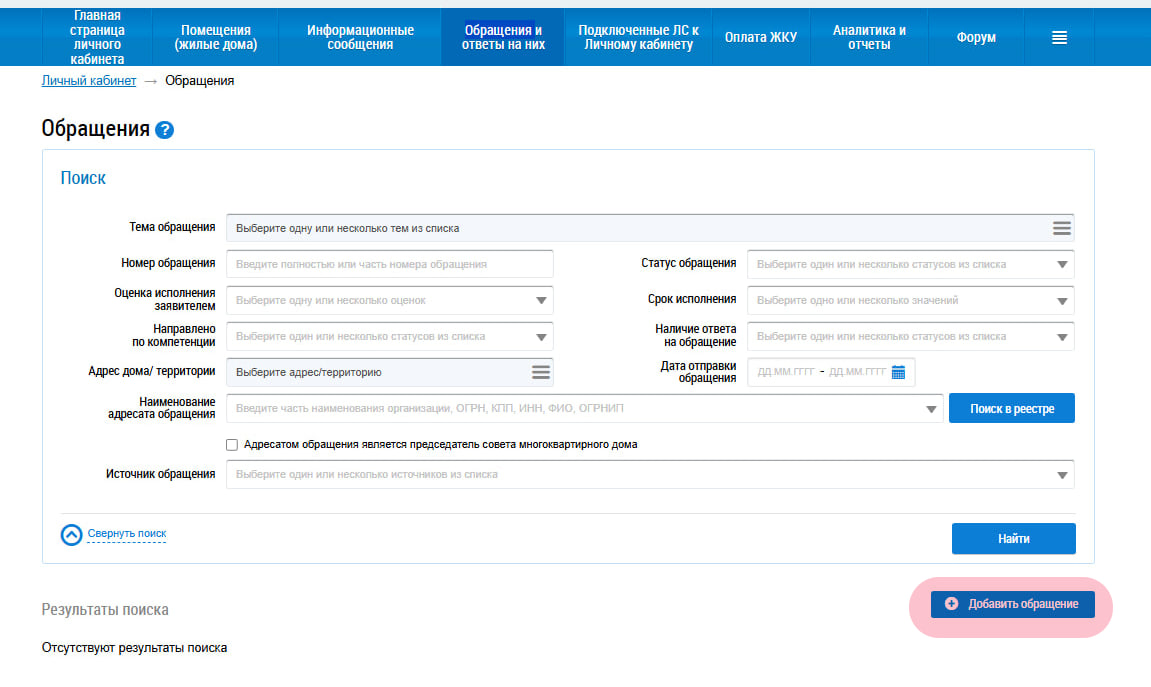Click the Поиск section heading
This screenshot has width=1151, height=687.
click(83, 178)
